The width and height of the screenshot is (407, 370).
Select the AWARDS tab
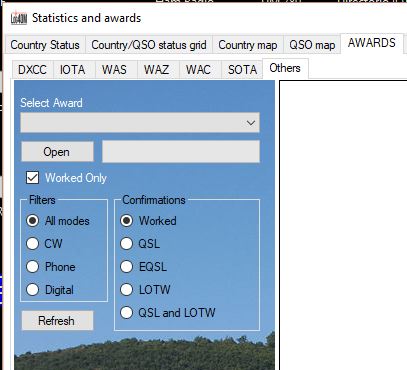(372, 43)
